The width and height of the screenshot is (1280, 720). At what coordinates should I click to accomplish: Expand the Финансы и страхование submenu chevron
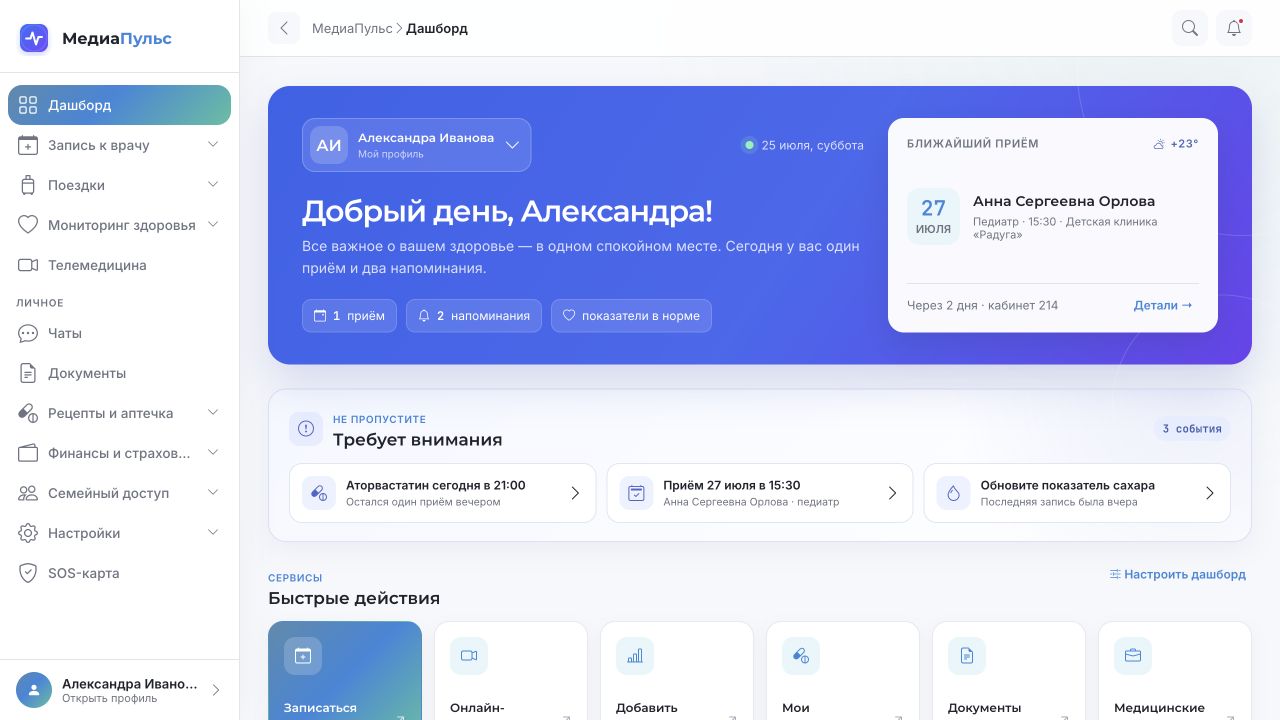[x=213, y=453]
